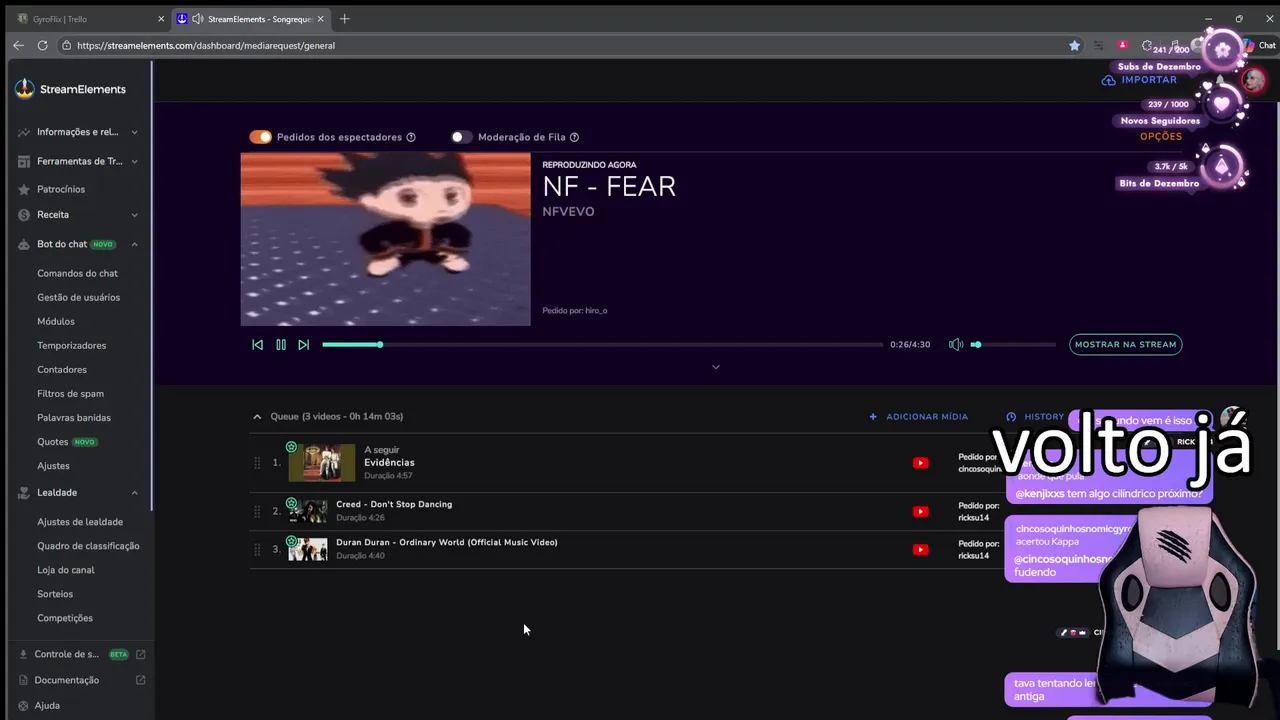
Task: Click the Ajuda sidebar icon
Action: (23, 705)
